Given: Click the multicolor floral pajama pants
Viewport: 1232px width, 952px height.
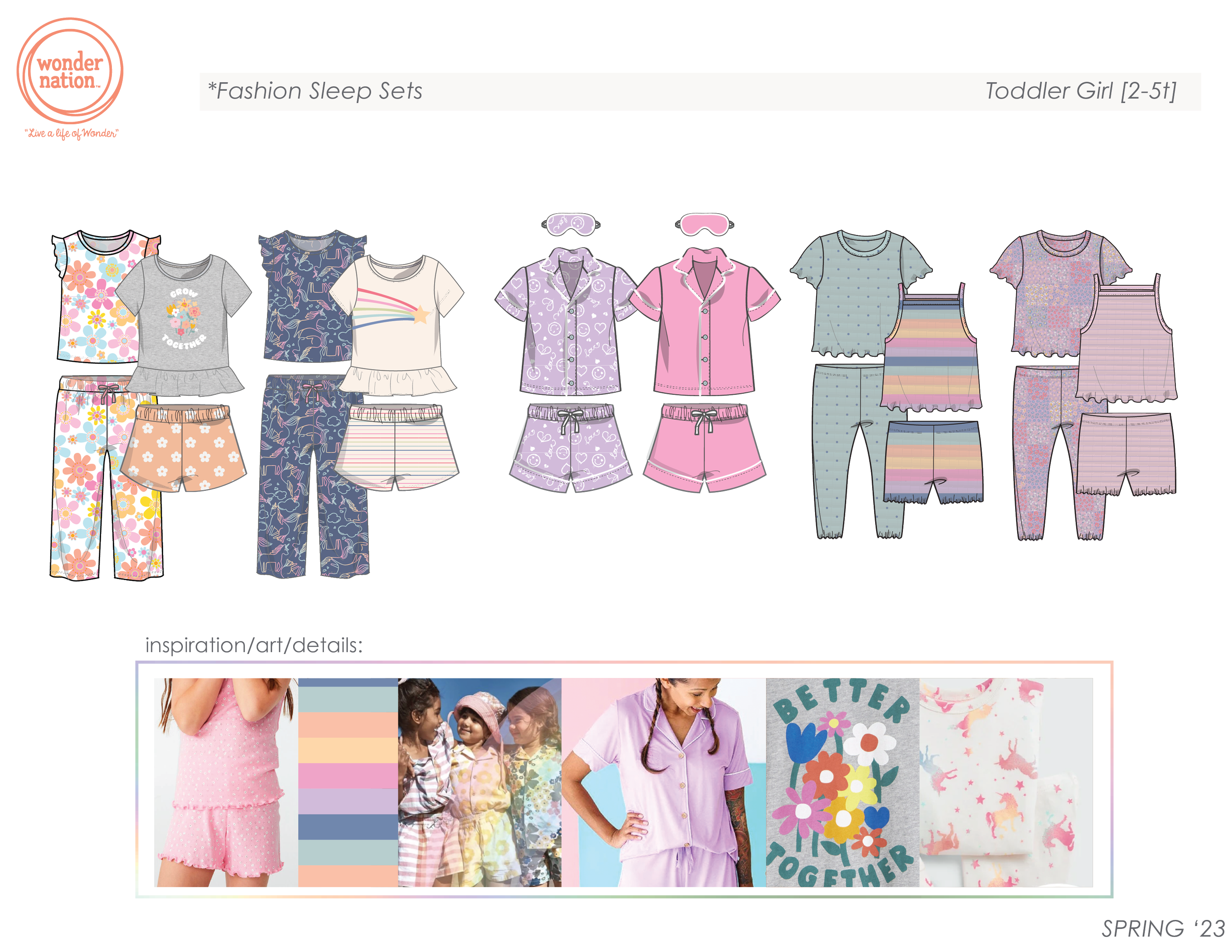Looking at the screenshot, I should click(102, 479).
